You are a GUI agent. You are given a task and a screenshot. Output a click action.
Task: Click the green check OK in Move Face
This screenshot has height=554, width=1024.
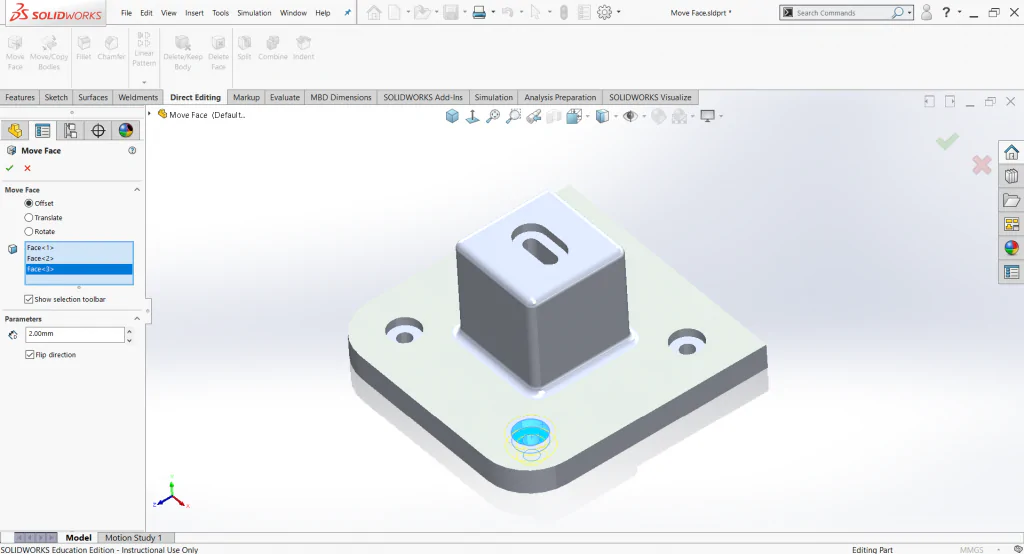[10, 168]
